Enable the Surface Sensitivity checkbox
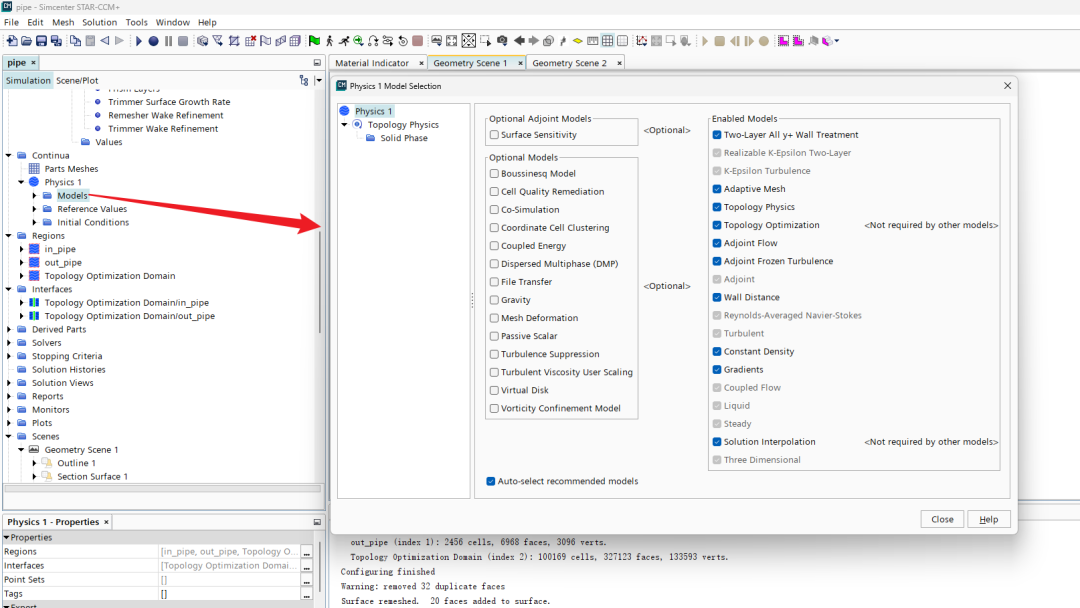The image size is (1080, 608). click(494, 135)
